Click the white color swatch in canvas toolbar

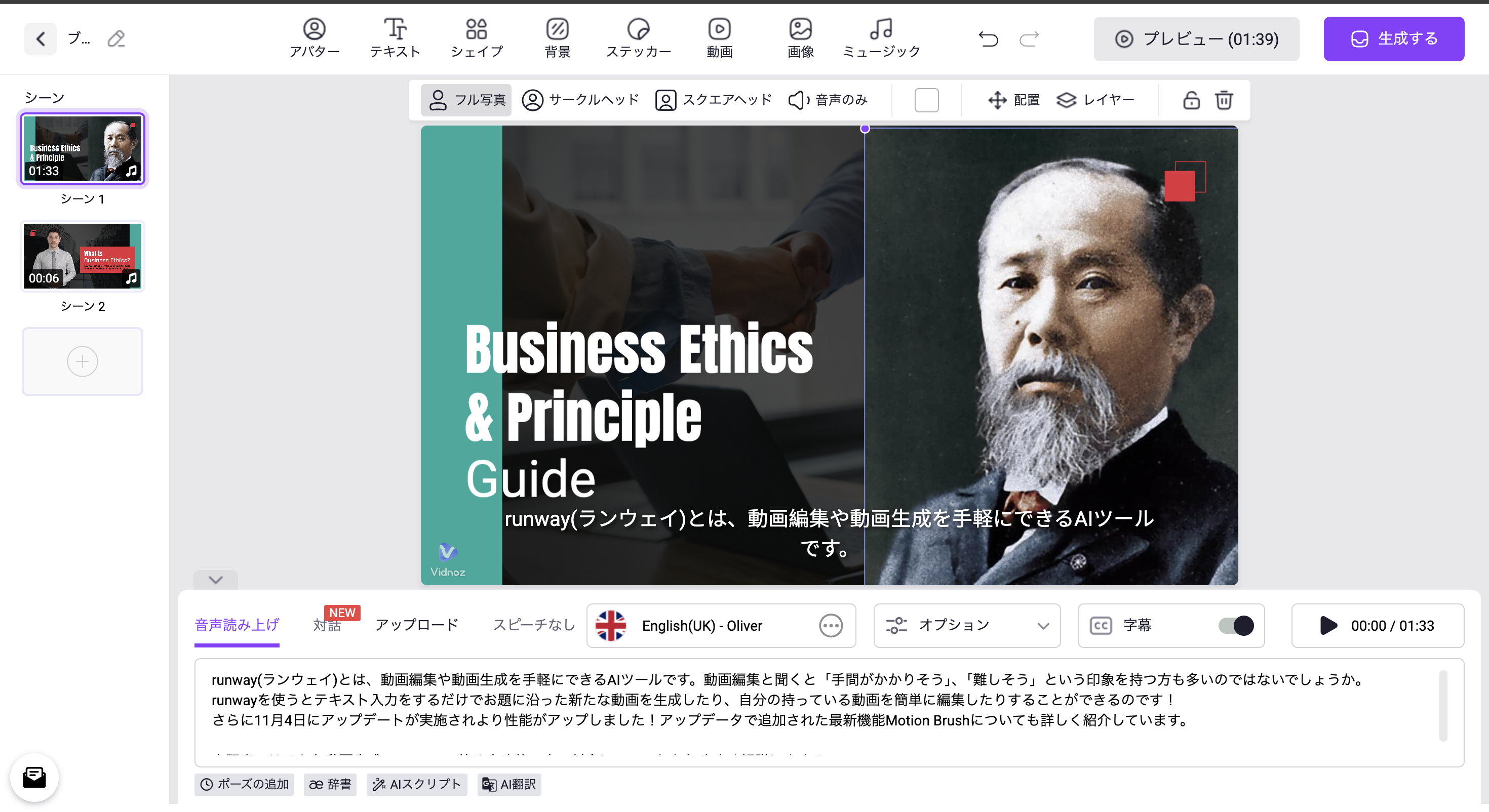(x=926, y=99)
